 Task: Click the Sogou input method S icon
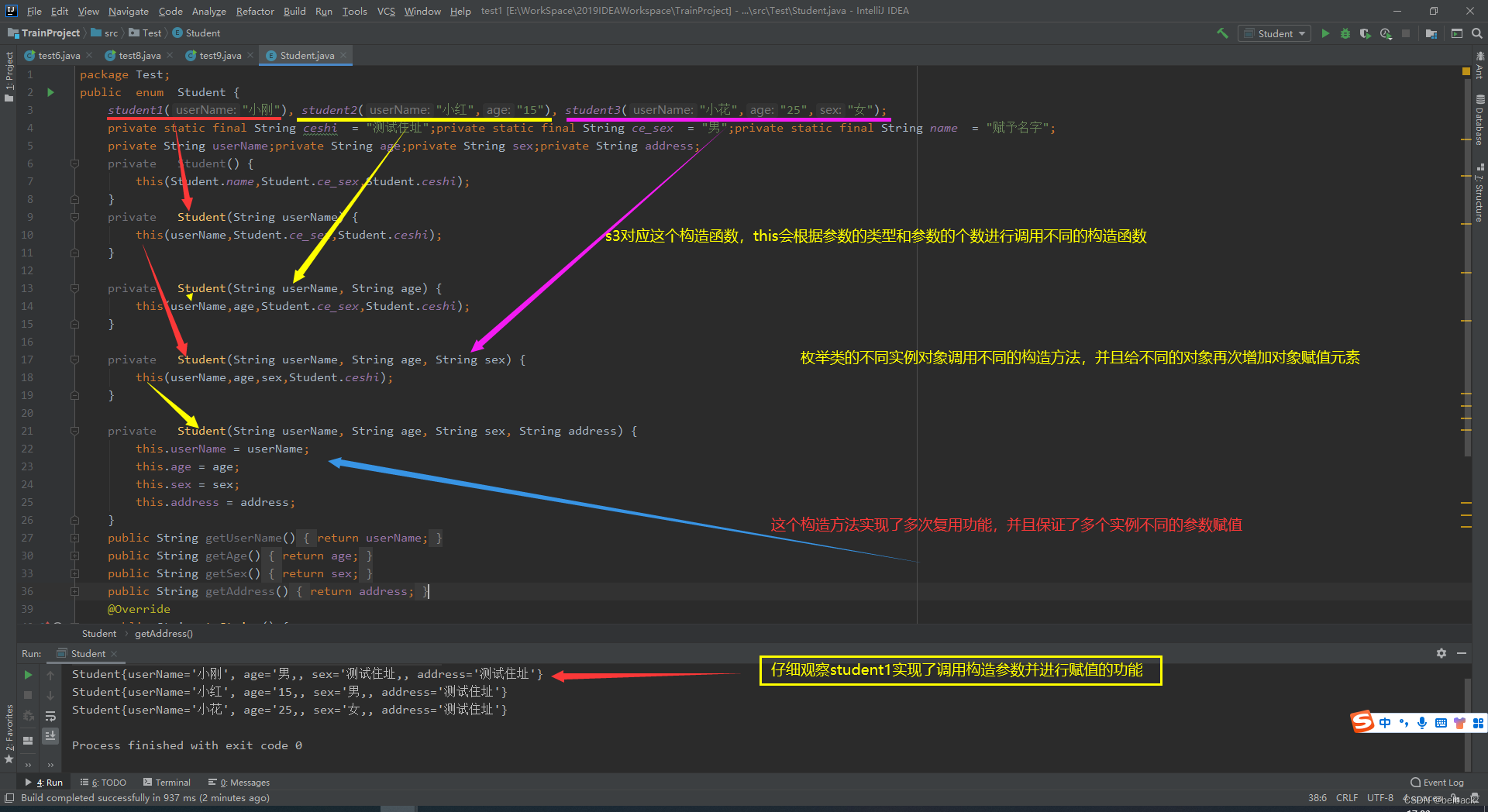1362,722
